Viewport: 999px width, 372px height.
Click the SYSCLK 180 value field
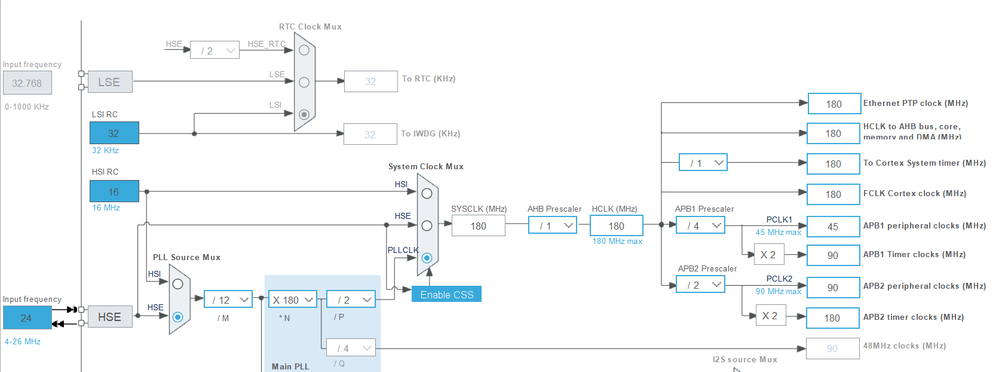(478, 225)
